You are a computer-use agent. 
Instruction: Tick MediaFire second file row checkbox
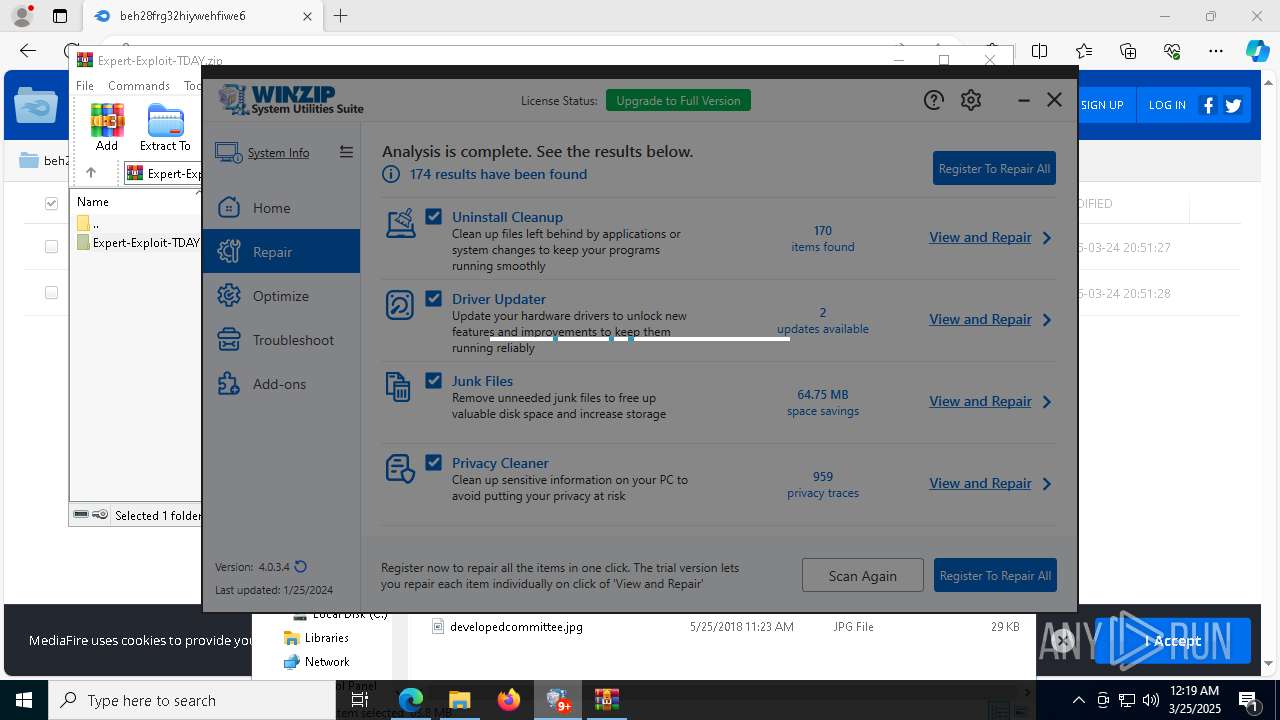[51, 293]
